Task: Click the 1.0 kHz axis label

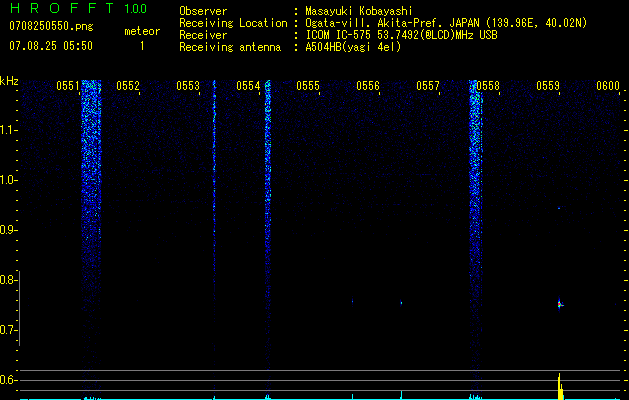Action: 8,180
